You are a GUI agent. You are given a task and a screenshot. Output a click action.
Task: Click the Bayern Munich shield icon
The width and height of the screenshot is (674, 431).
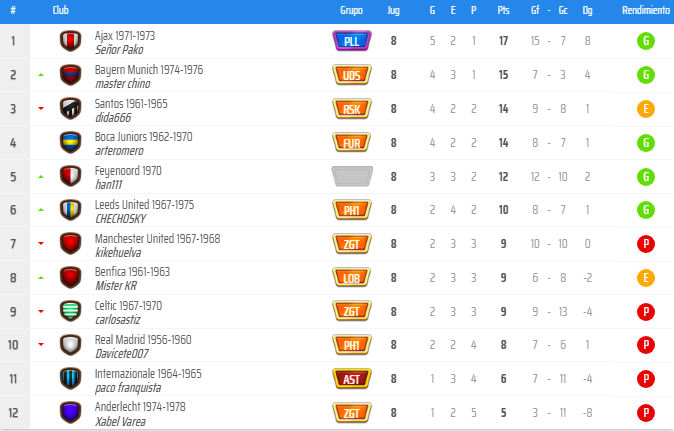(x=70, y=75)
